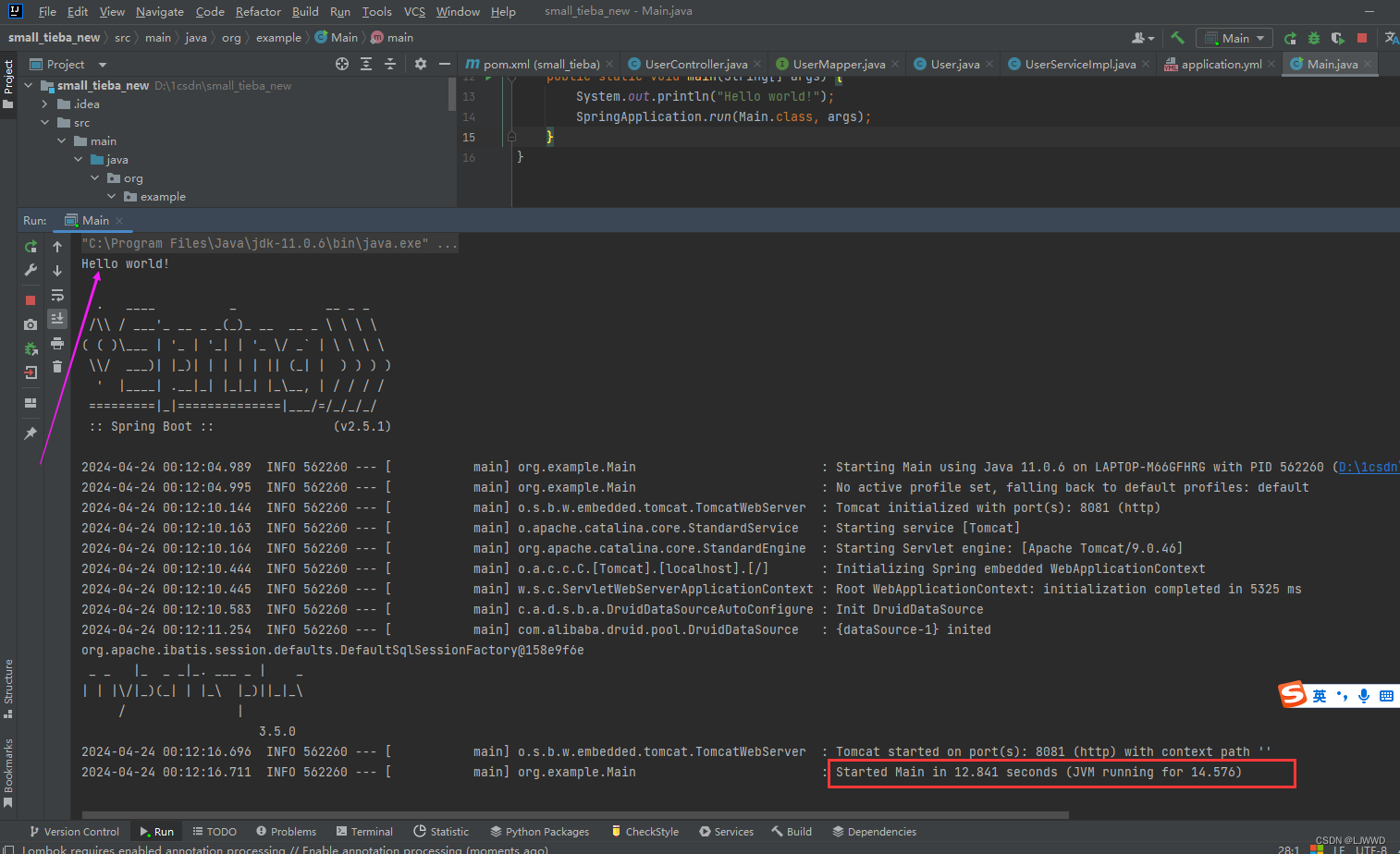The image size is (1400, 854).
Task: Open the Python Packages tool window
Action: coord(539,832)
